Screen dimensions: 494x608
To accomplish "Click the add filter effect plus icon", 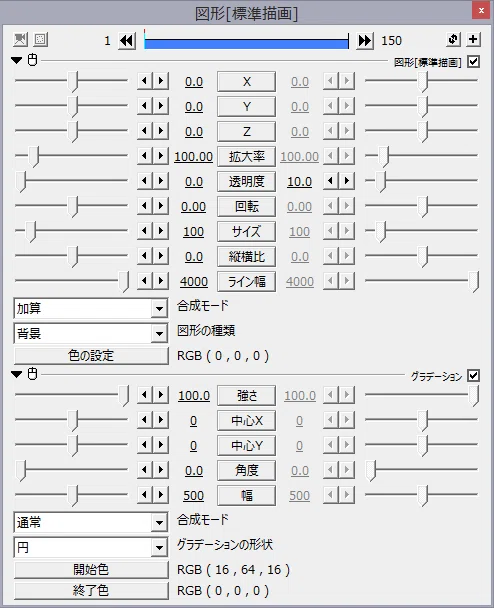I will (x=473, y=39).
